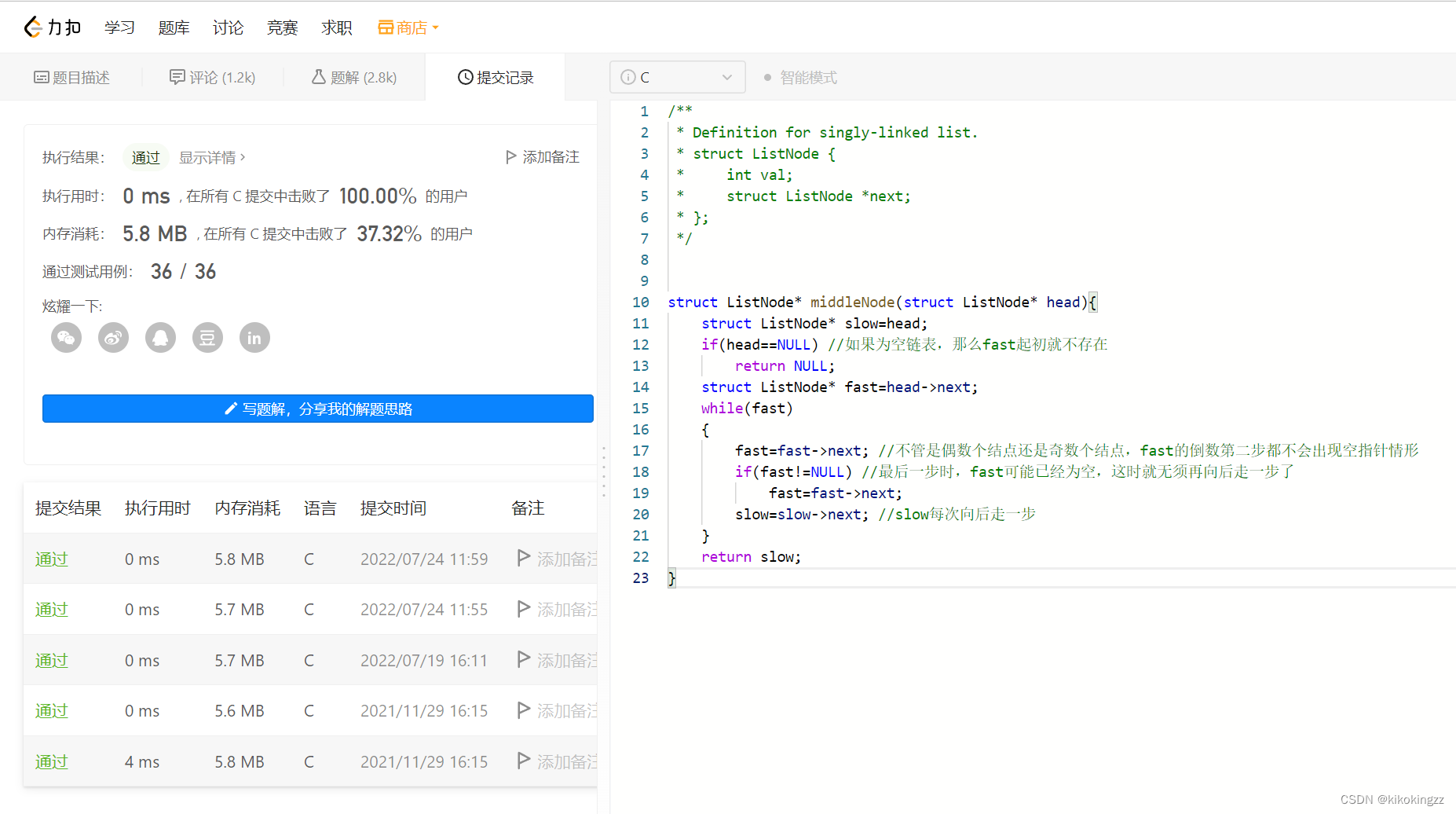The height and width of the screenshot is (814, 1456).
Task: Open the first 通过 submission link
Action: (x=51, y=558)
